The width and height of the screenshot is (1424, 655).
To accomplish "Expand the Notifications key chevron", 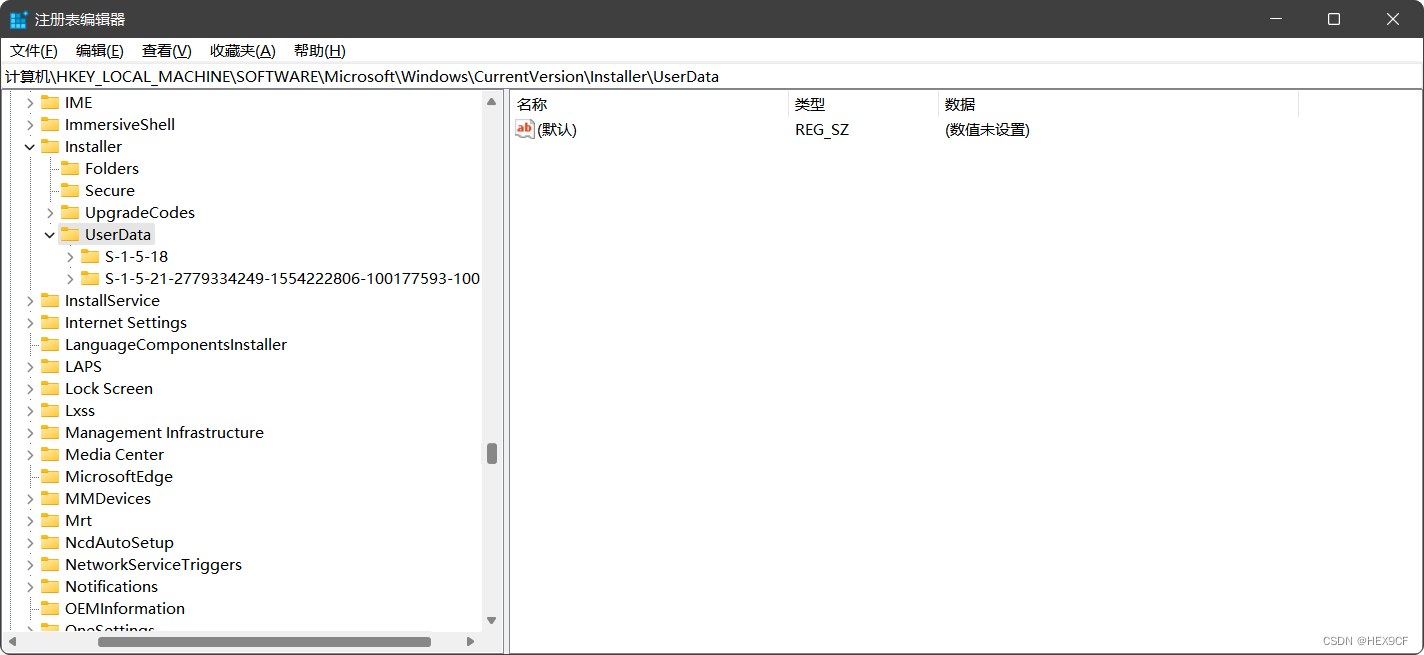I will click(x=30, y=587).
